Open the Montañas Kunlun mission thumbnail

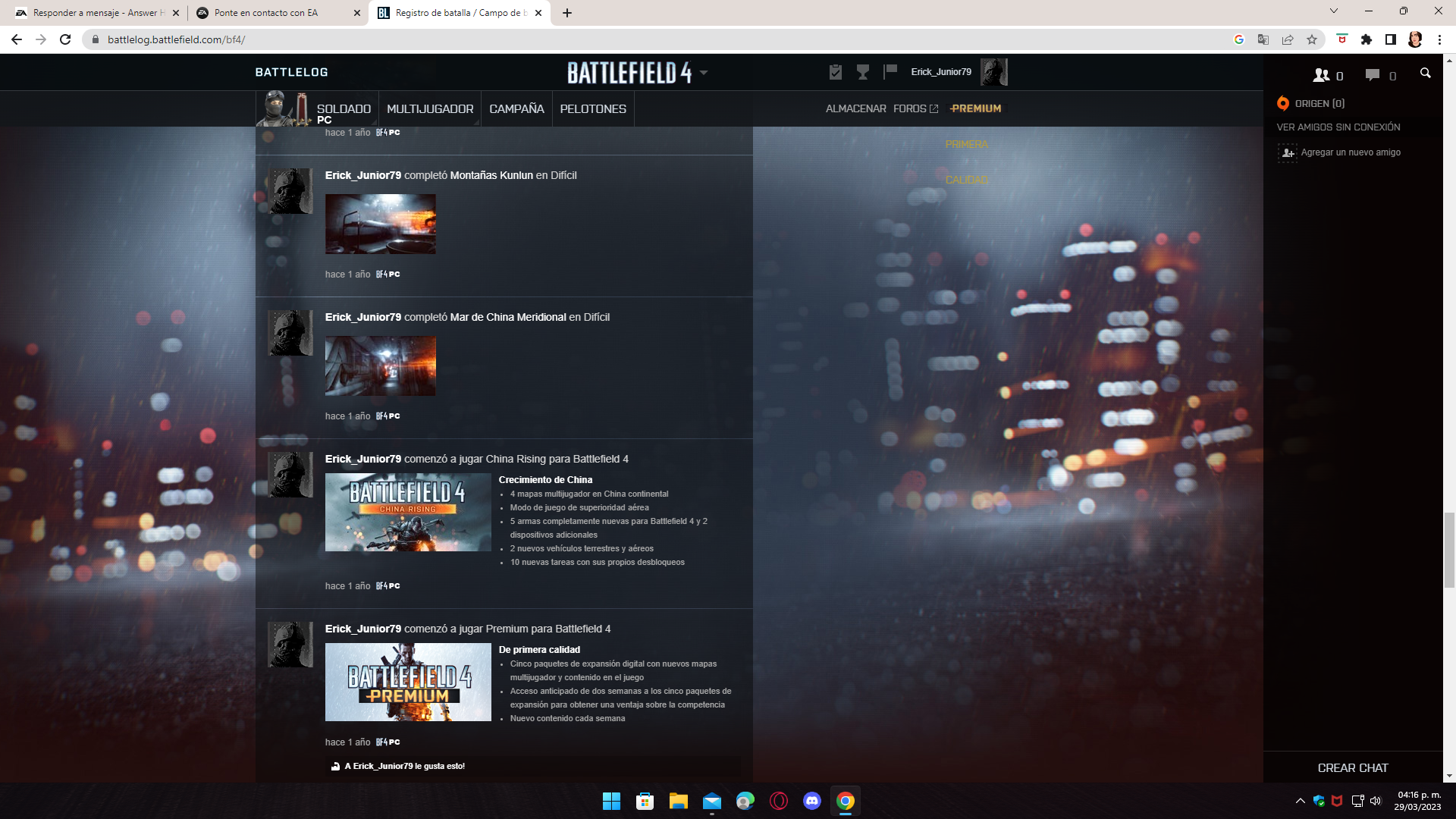point(381,224)
